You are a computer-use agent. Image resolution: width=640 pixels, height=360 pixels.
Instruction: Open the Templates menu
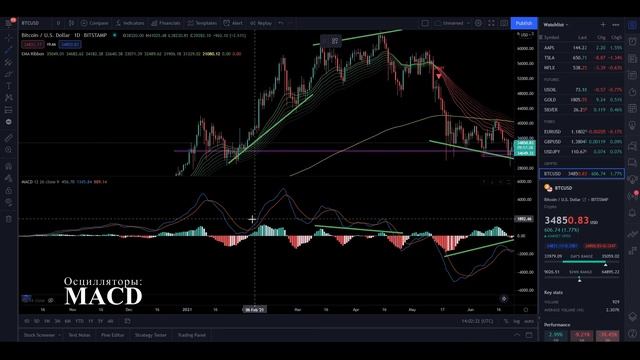pos(202,23)
